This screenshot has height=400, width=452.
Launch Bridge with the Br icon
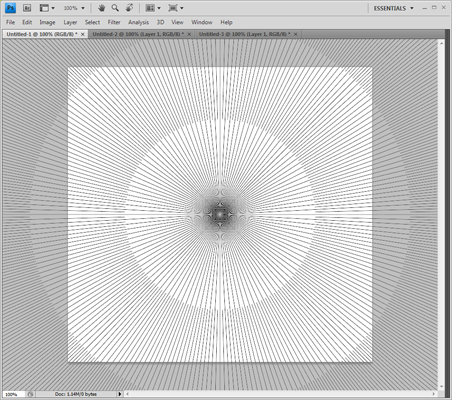(x=27, y=8)
